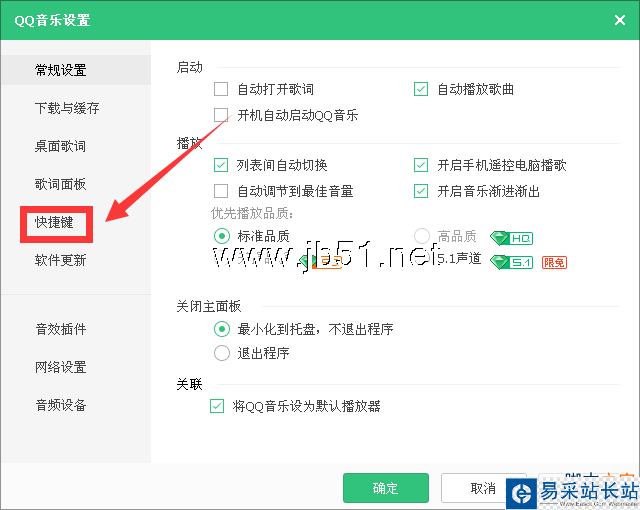
Task: Click the red 限免 badge
Action: point(554,262)
